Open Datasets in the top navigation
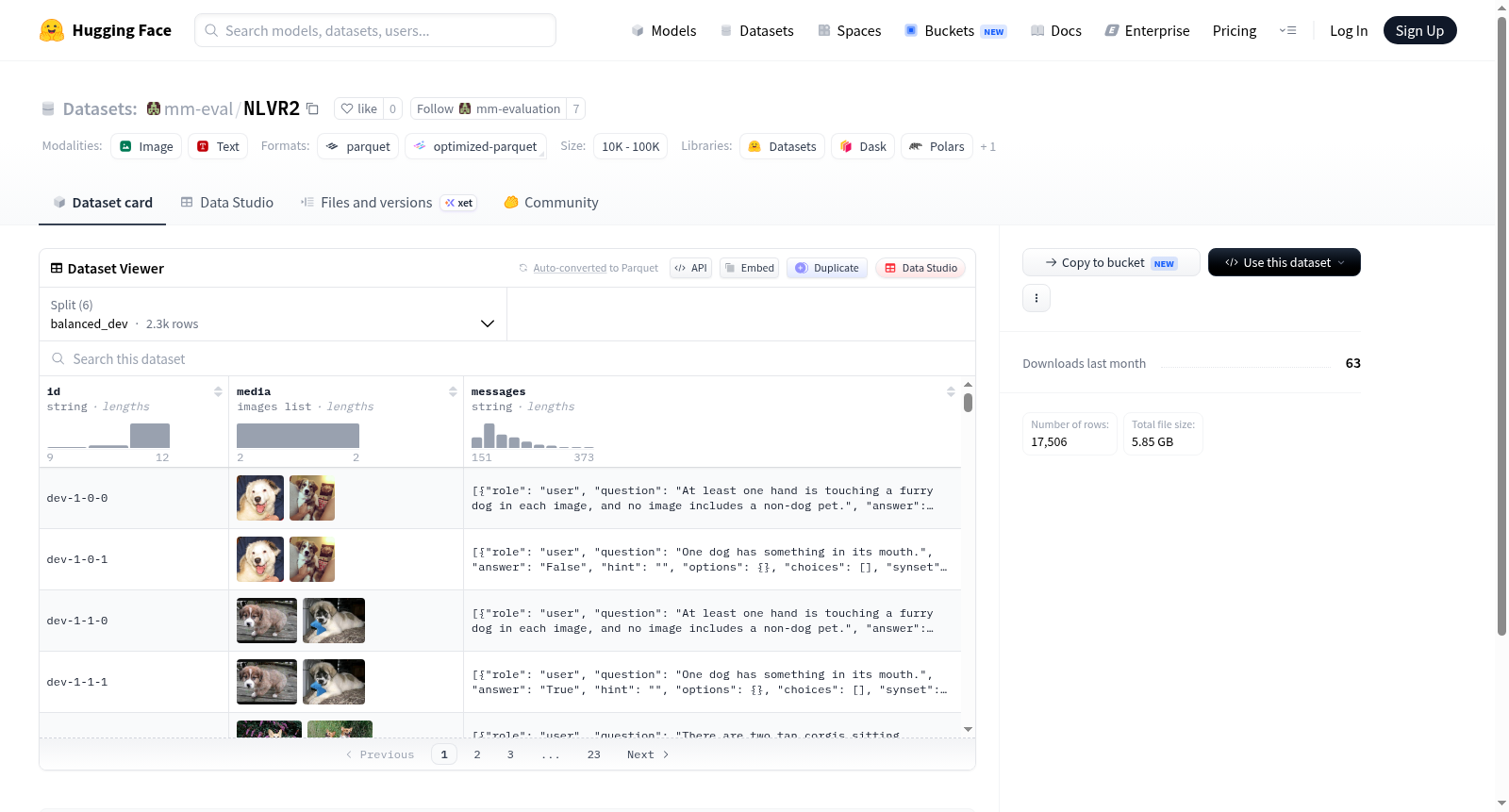 [756, 30]
